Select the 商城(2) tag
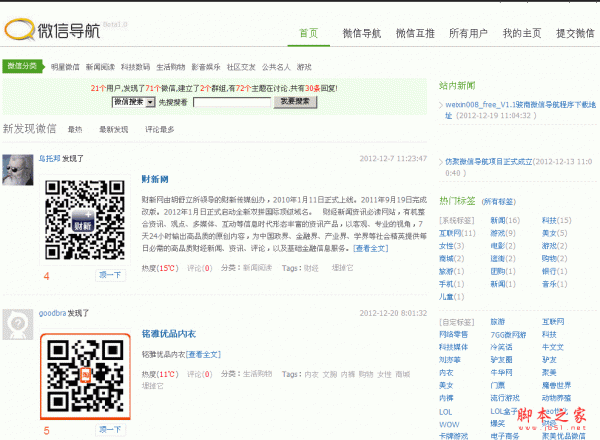600x440 pixels. point(452,259)
